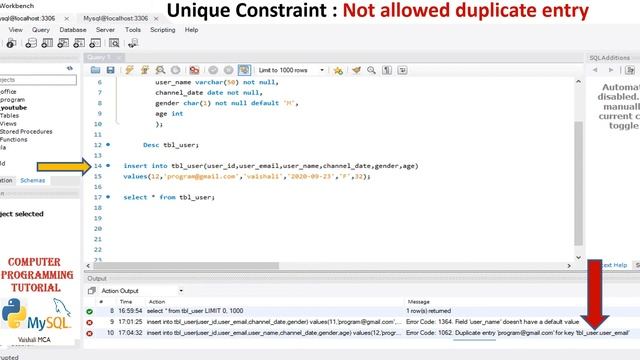Image resolution: width=640 pixels, height=360 pixels.
Task: Click the schema filter objects field
Action: pos(38,80)
